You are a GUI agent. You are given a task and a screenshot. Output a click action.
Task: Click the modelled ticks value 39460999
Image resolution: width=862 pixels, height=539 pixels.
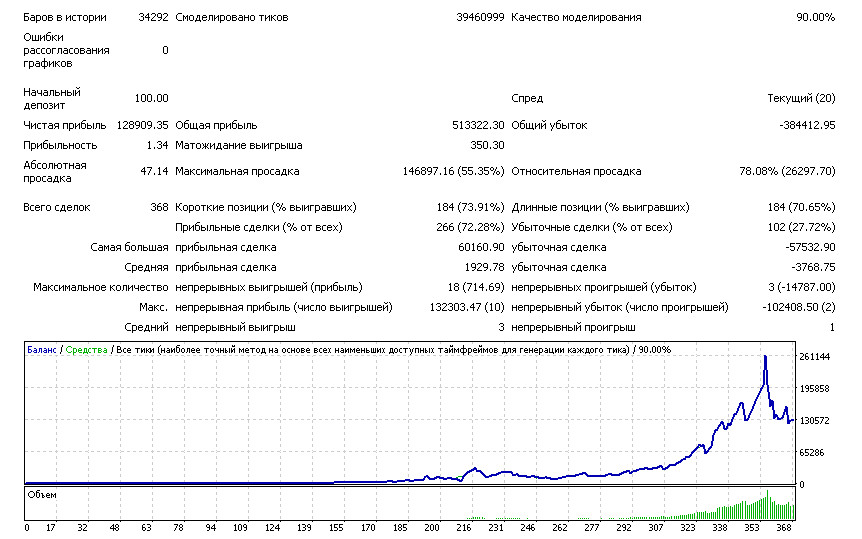(480, 17)
